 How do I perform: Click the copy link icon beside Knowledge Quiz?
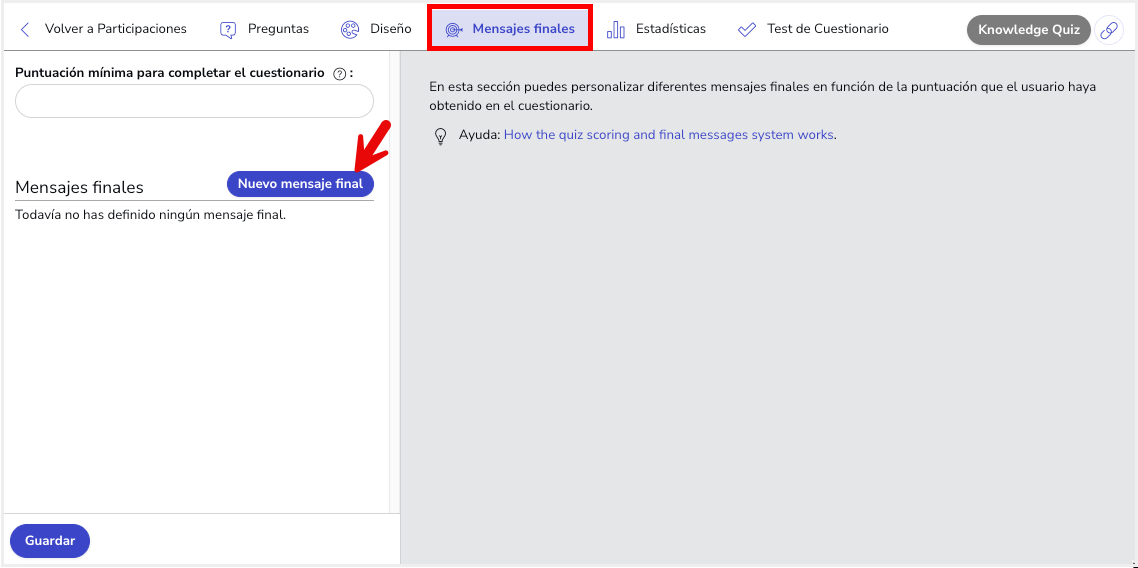pos(1108,30)
